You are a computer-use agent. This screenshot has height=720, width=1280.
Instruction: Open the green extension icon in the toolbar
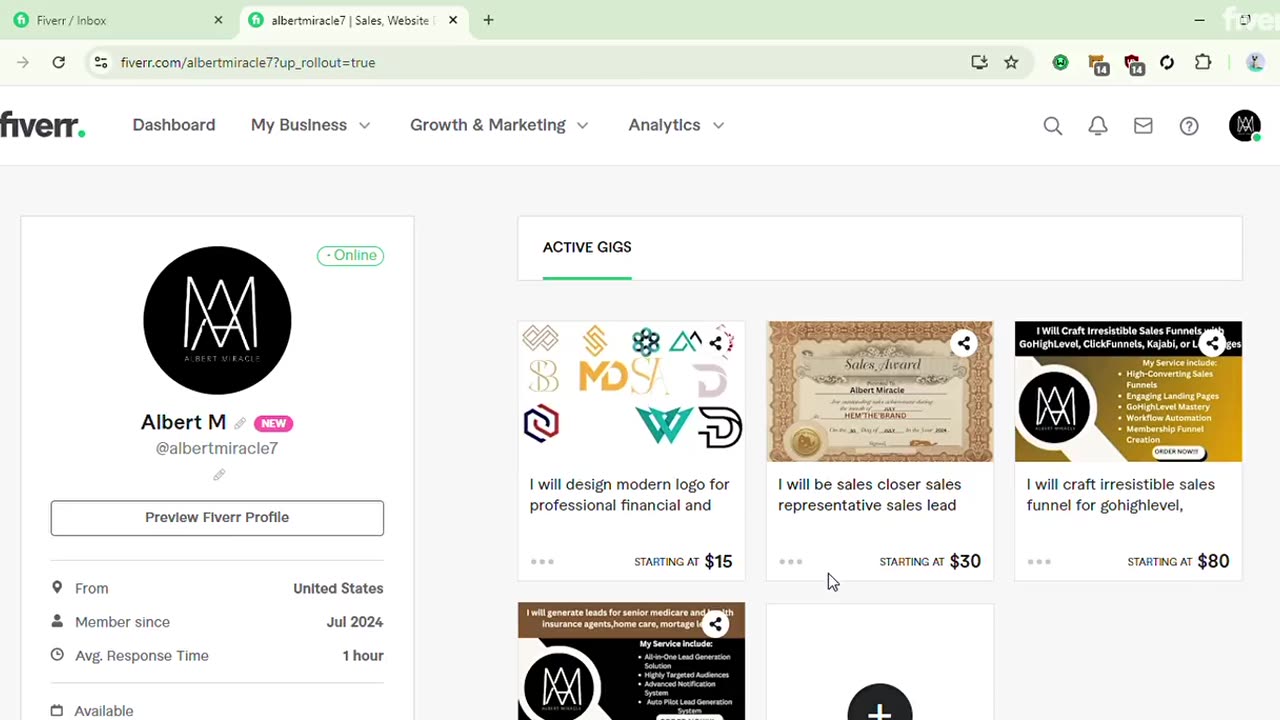click(1060, 62)
